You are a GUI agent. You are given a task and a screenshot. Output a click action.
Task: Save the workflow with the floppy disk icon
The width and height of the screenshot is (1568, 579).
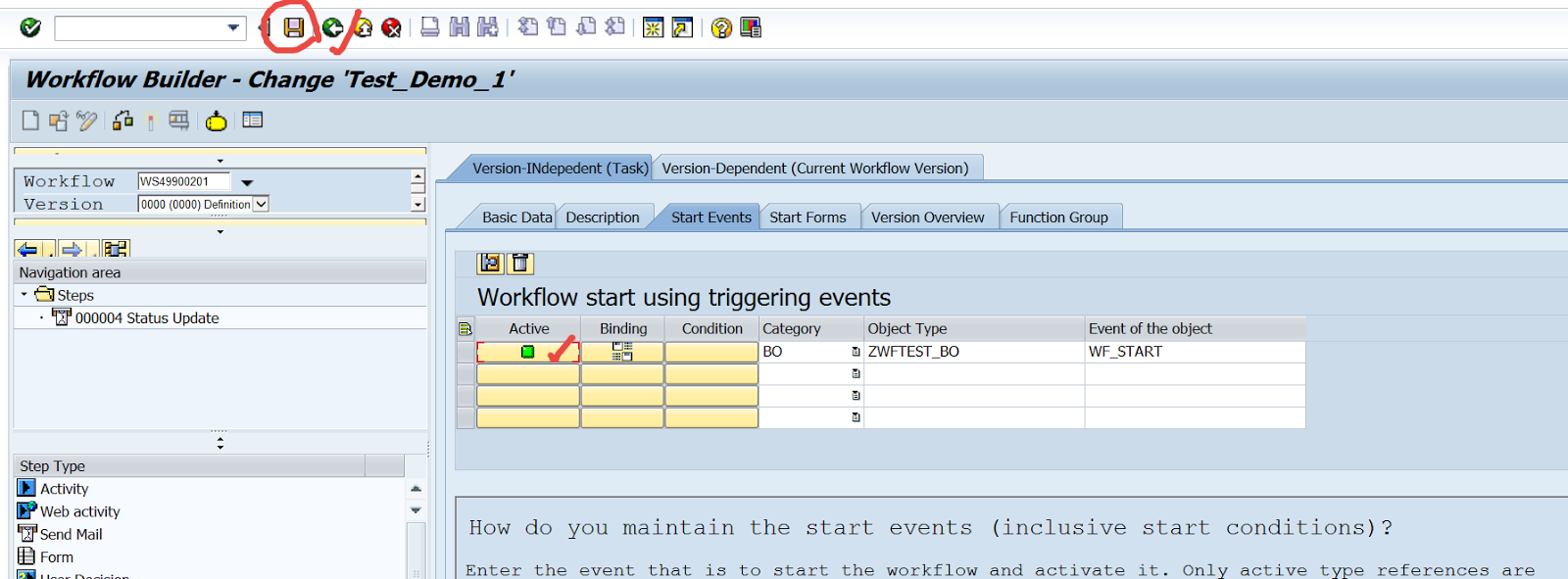click(x=293, y=27)
